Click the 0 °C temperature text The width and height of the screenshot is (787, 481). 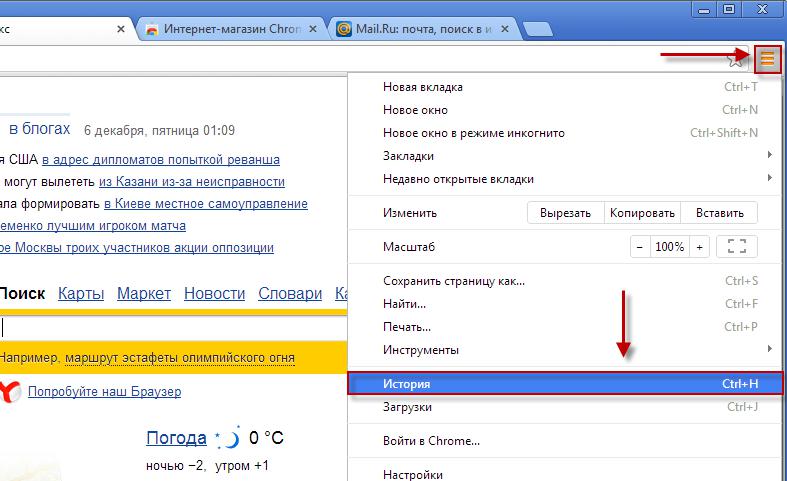(x=266, y=438)
